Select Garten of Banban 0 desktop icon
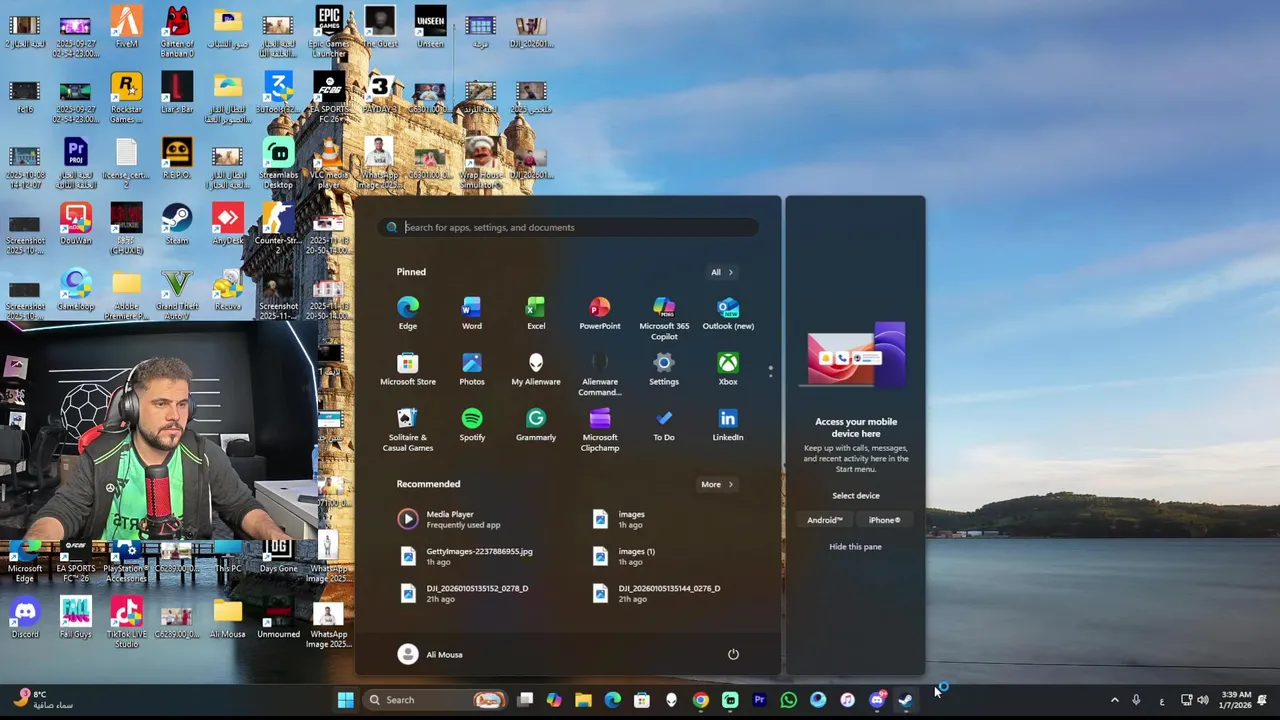Screen dimensions: 1280x720 [177, 32]
